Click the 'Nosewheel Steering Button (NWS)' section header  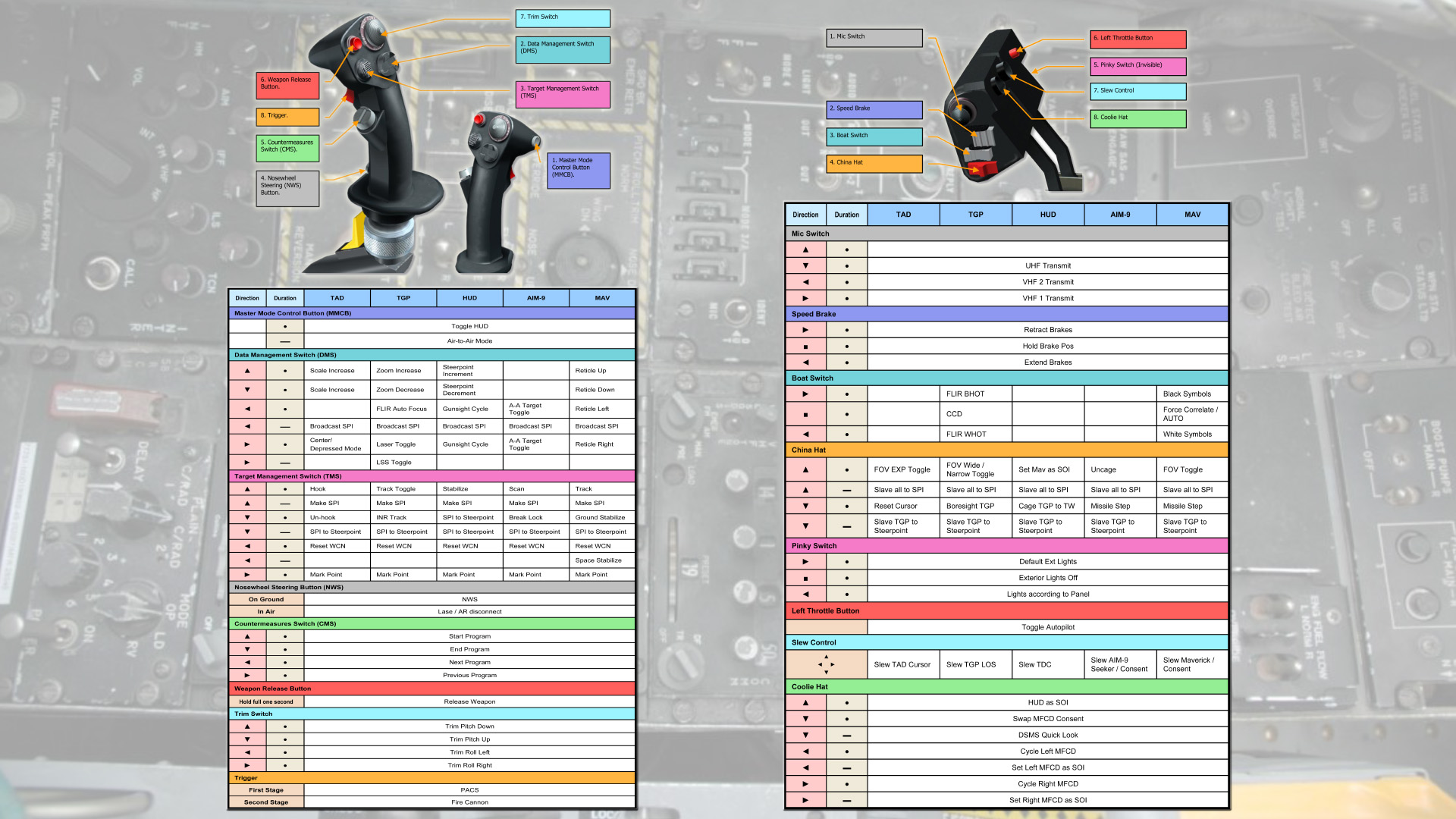point(432,587)
